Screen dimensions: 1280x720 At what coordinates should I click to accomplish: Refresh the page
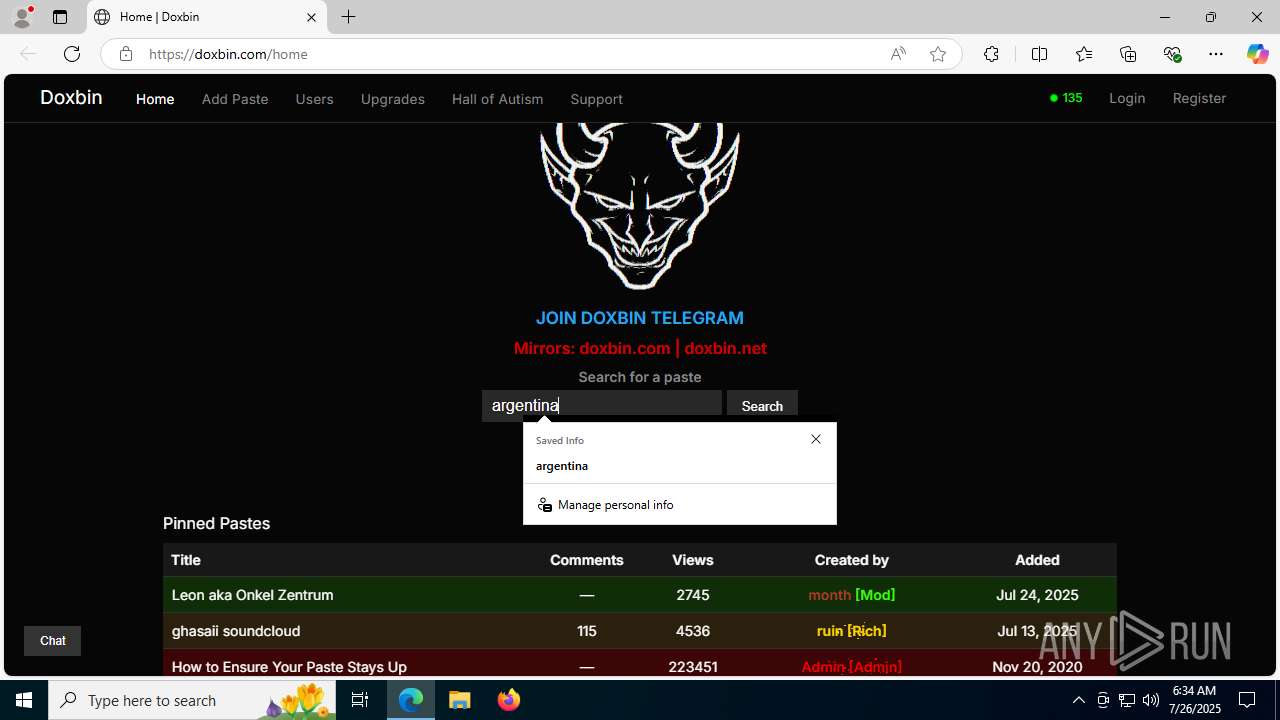[72, 54]
